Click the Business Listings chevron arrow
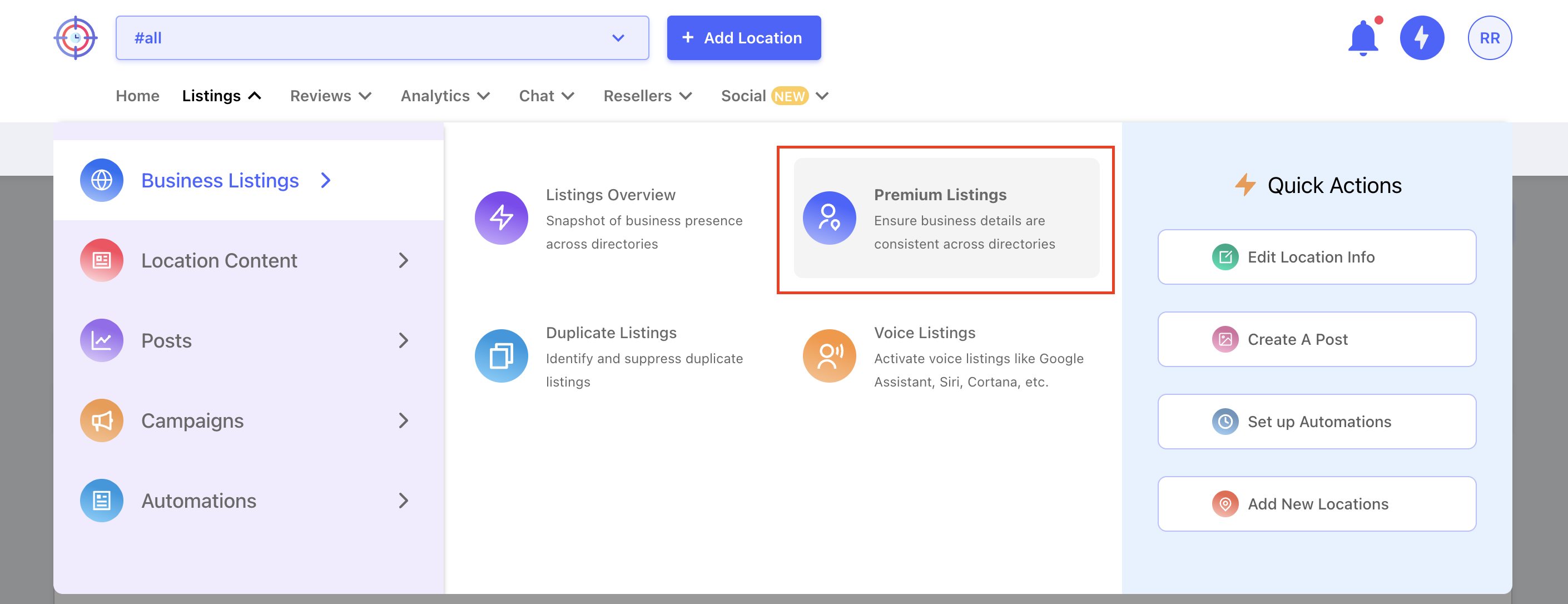The image size is (1568, 604). [326, 180]
